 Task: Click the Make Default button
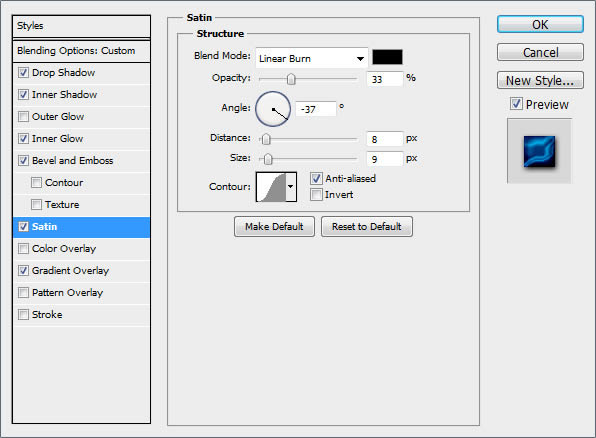coord(274,227)
